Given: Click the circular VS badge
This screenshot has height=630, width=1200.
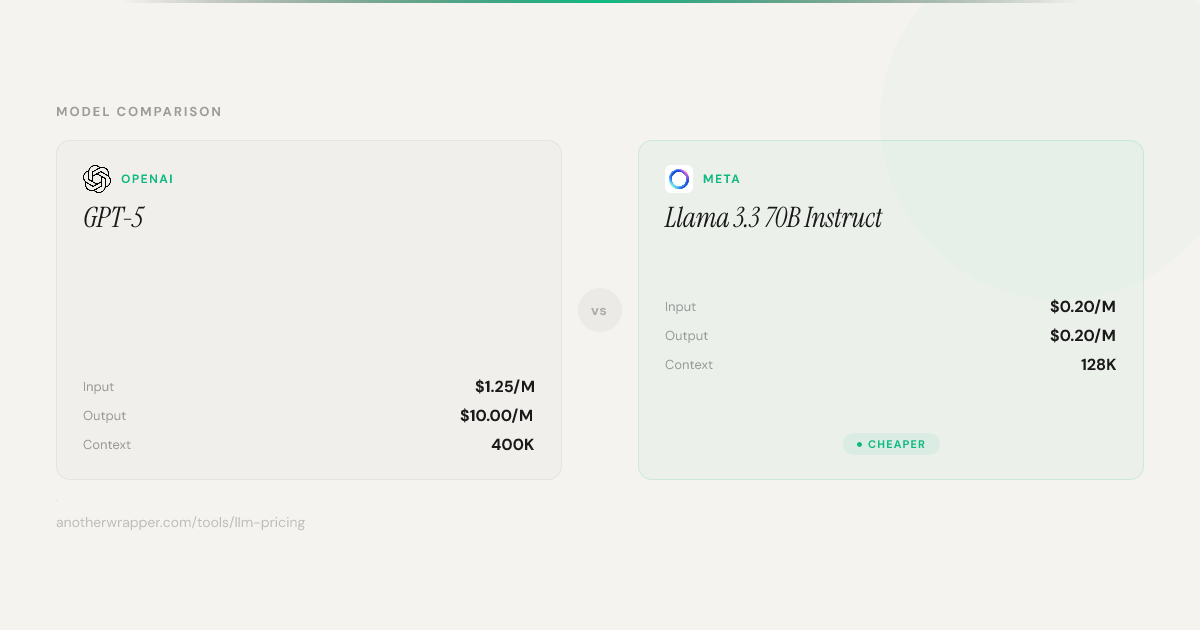Looking at the screenshot, I should [x=600, y=311].
